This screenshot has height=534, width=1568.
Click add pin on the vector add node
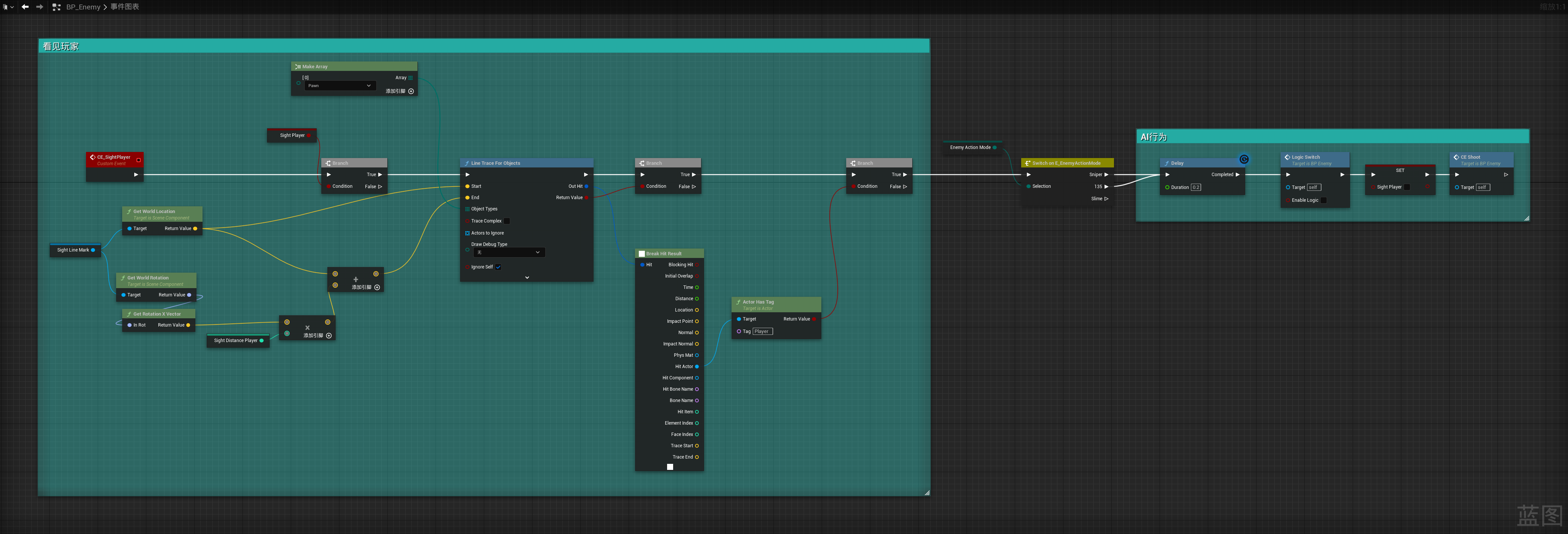[x=377, y=287]
